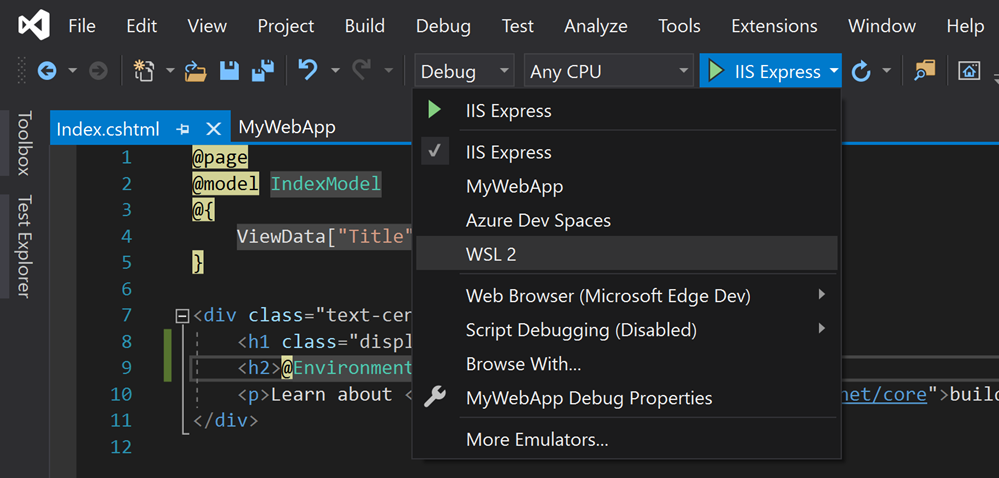
Task: Click the Visual Studio logo icon
Action: [34, 26]
